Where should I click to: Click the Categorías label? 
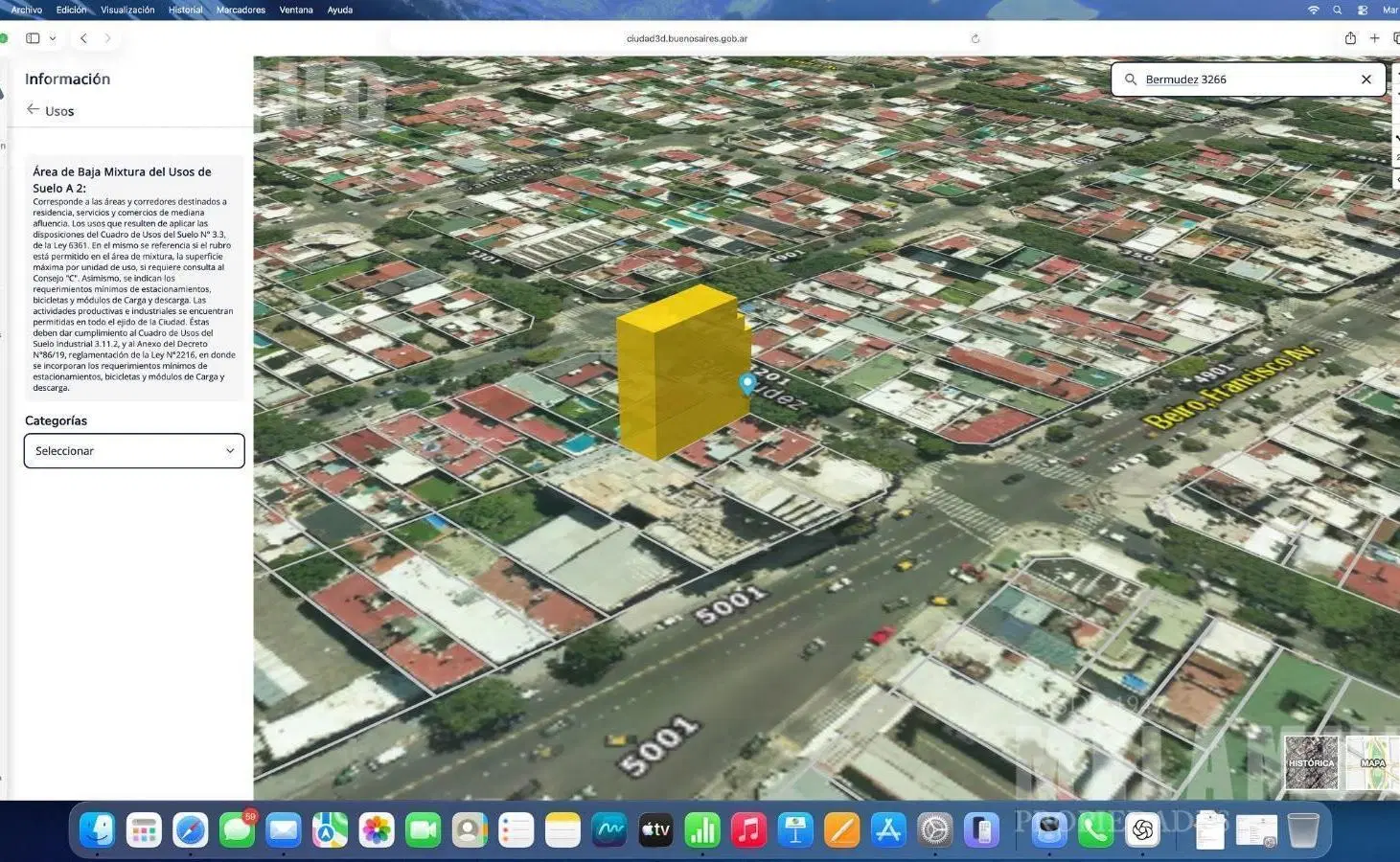[56, 420]
